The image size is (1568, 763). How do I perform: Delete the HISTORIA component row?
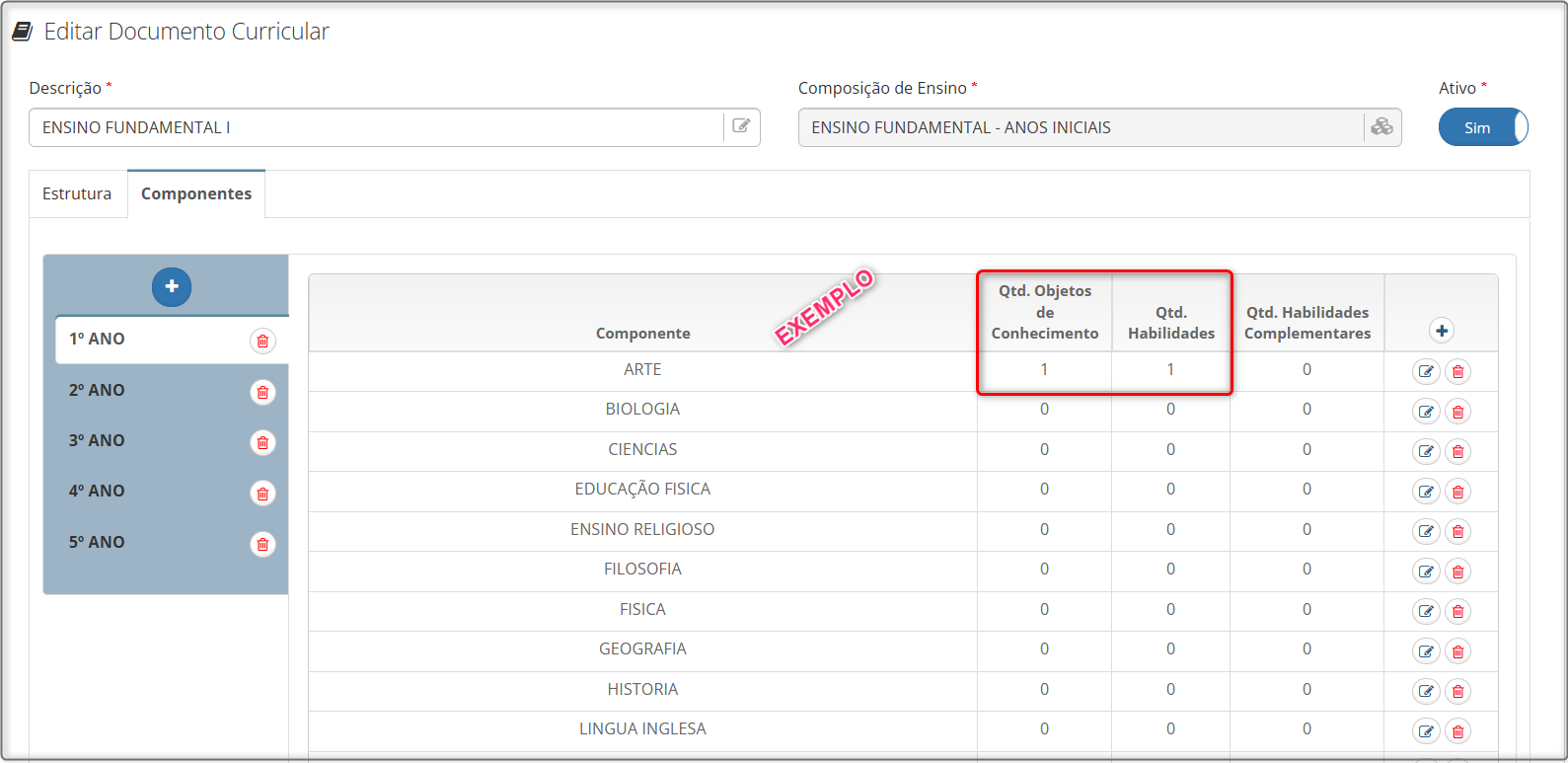[x=1457, y=691]
